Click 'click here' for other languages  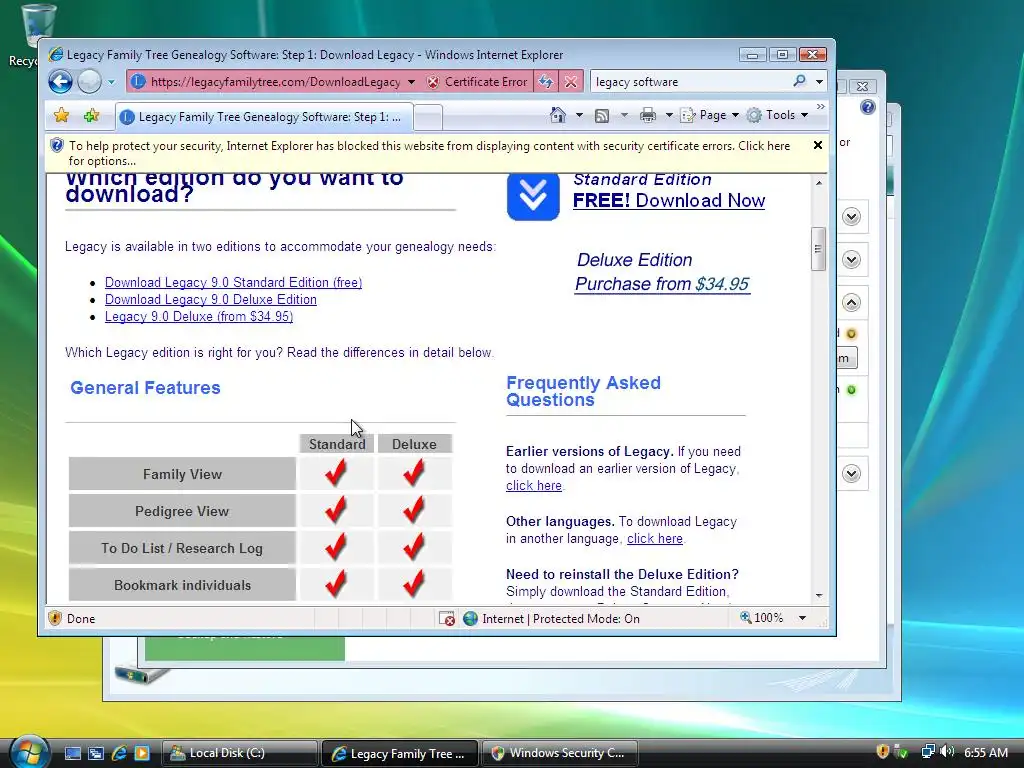tap(655, 539)
